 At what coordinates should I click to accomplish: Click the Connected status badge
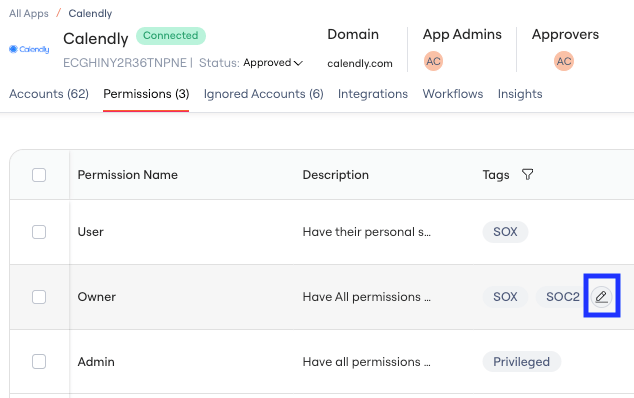[171, 36]
